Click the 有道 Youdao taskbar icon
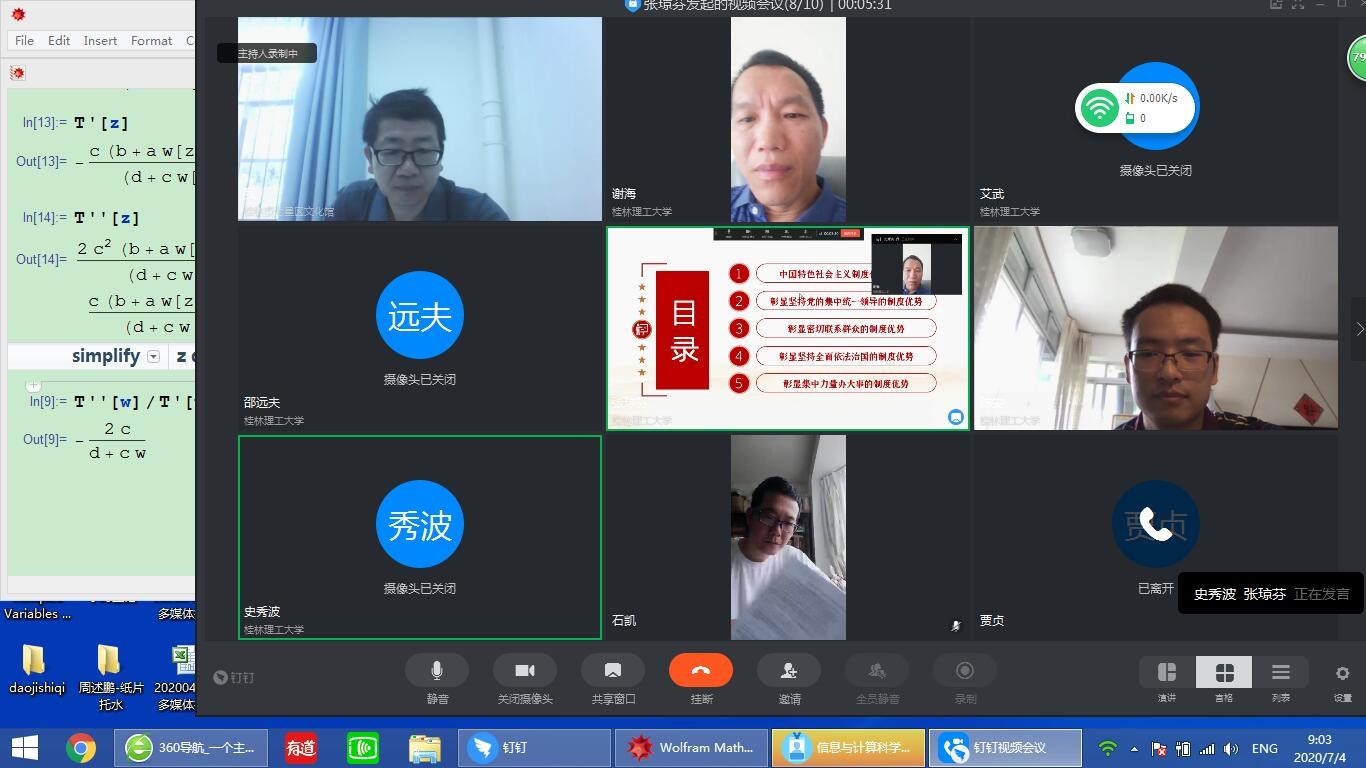Screen dimensions: 1366x768 coord(300,748)
